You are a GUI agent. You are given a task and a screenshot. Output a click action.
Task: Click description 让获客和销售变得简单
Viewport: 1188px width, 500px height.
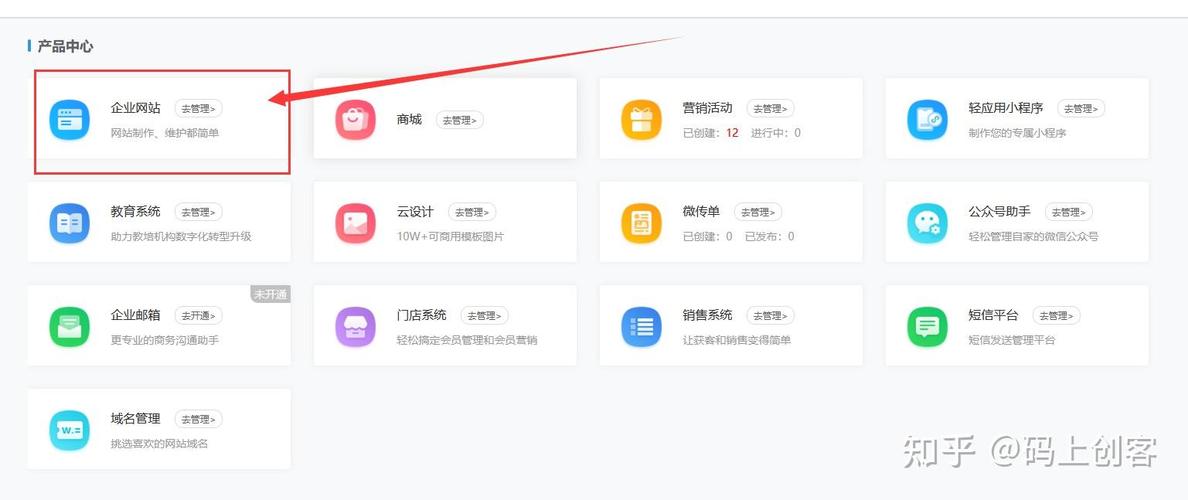pyautogui.click(x=737, y=341)
